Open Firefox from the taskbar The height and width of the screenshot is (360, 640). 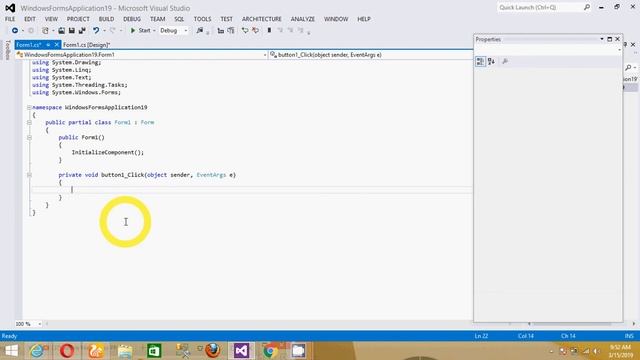click(x=213, y=351)
